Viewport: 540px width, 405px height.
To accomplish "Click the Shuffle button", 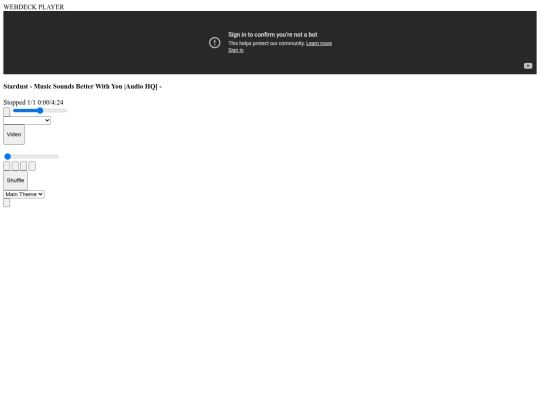I will tap(15, 180).
